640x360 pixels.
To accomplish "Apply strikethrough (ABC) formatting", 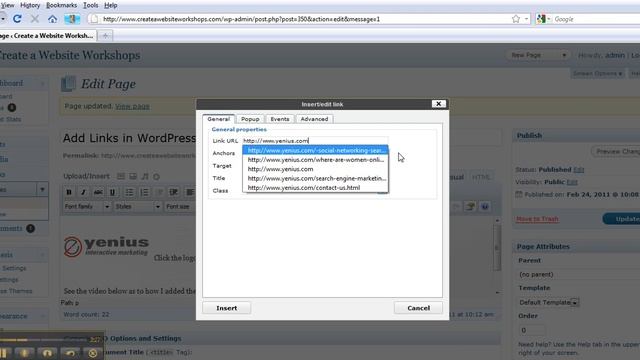I will (x=98, y=192).
